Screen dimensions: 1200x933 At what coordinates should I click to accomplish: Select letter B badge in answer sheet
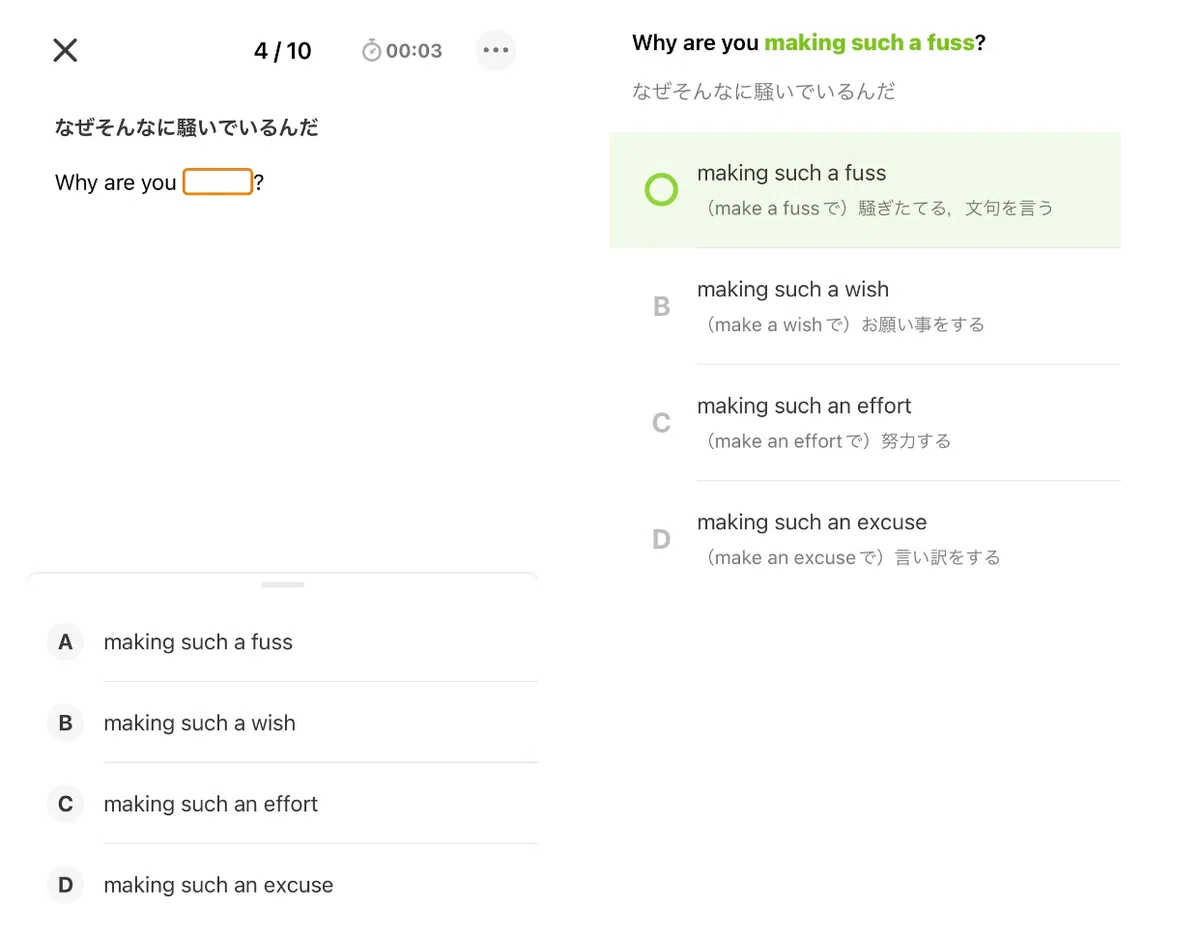point(65,723)
